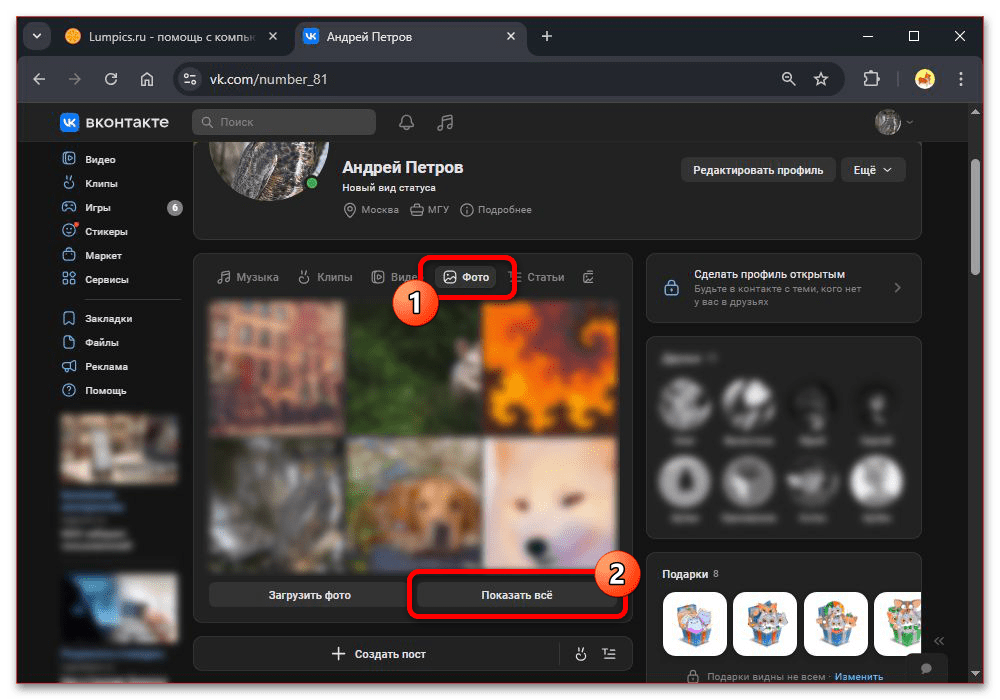The image size is (1000, 700).
Task: Switch to the Музыка tab
Action: 249,277
